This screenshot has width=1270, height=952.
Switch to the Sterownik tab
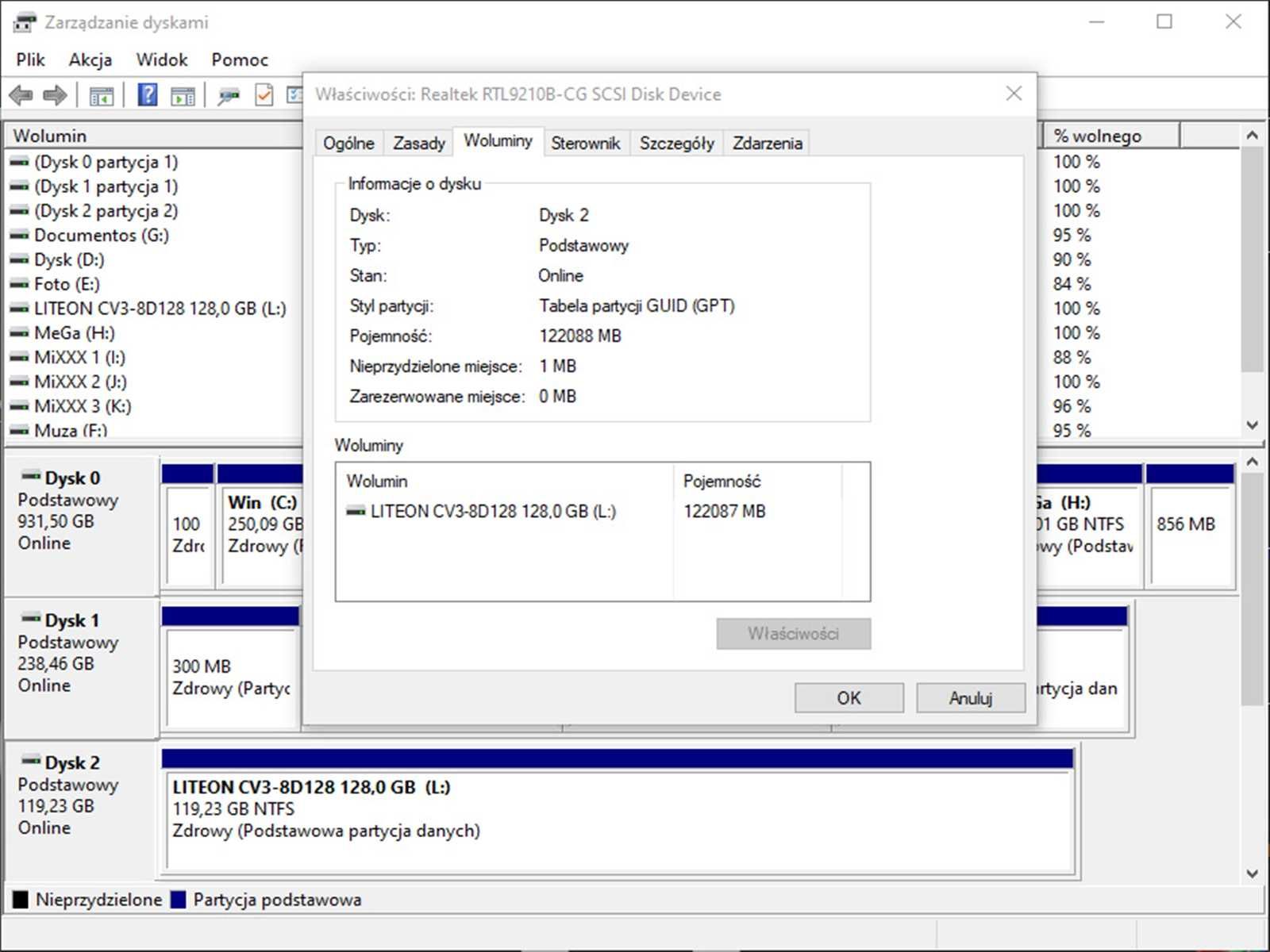pos(586,143)
